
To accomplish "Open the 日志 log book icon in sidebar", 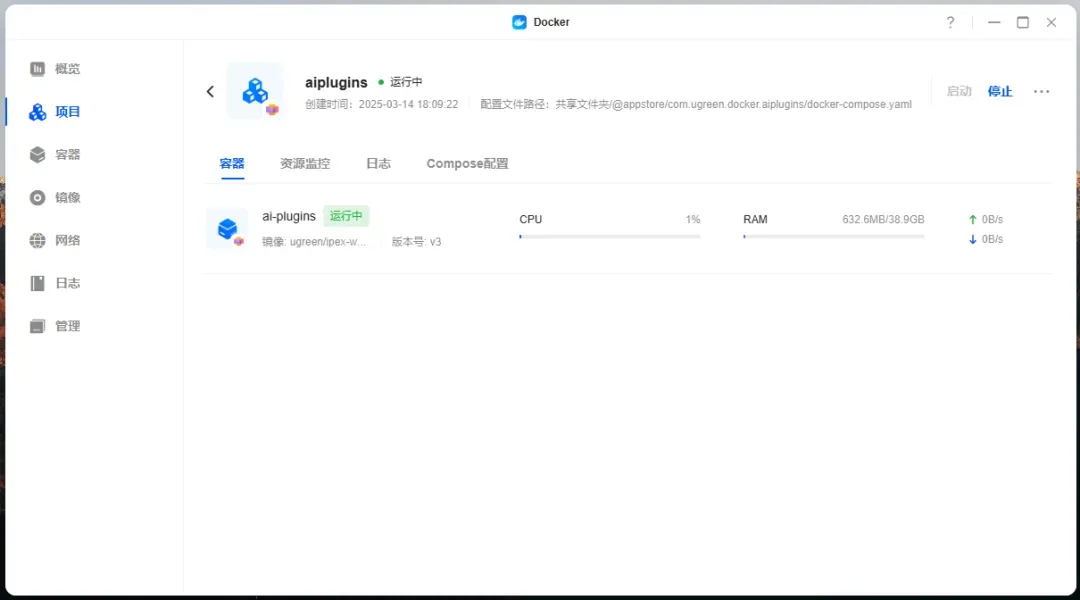I will [37, 283].
